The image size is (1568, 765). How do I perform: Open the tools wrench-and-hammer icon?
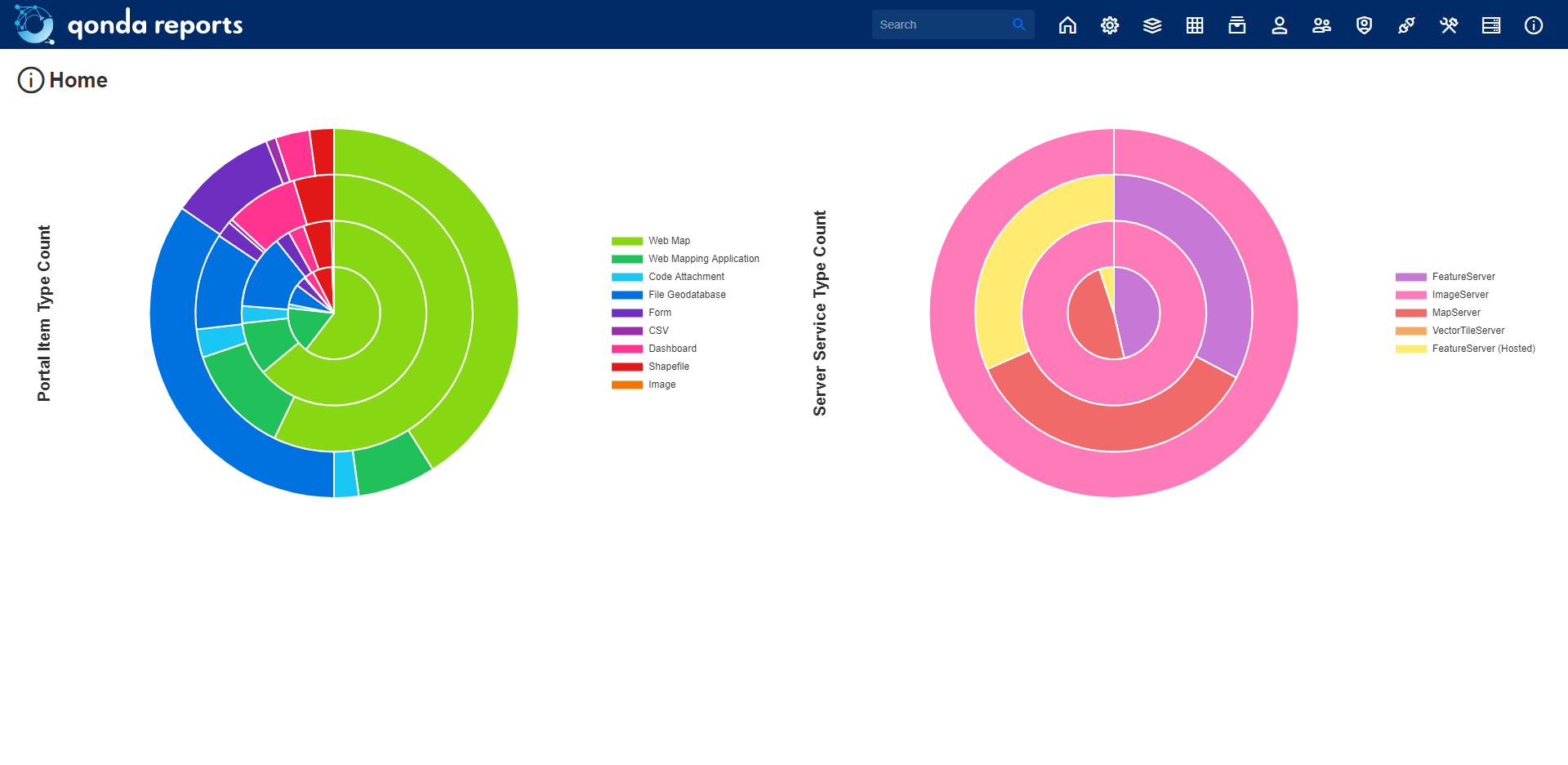[x=1449, y=25]
